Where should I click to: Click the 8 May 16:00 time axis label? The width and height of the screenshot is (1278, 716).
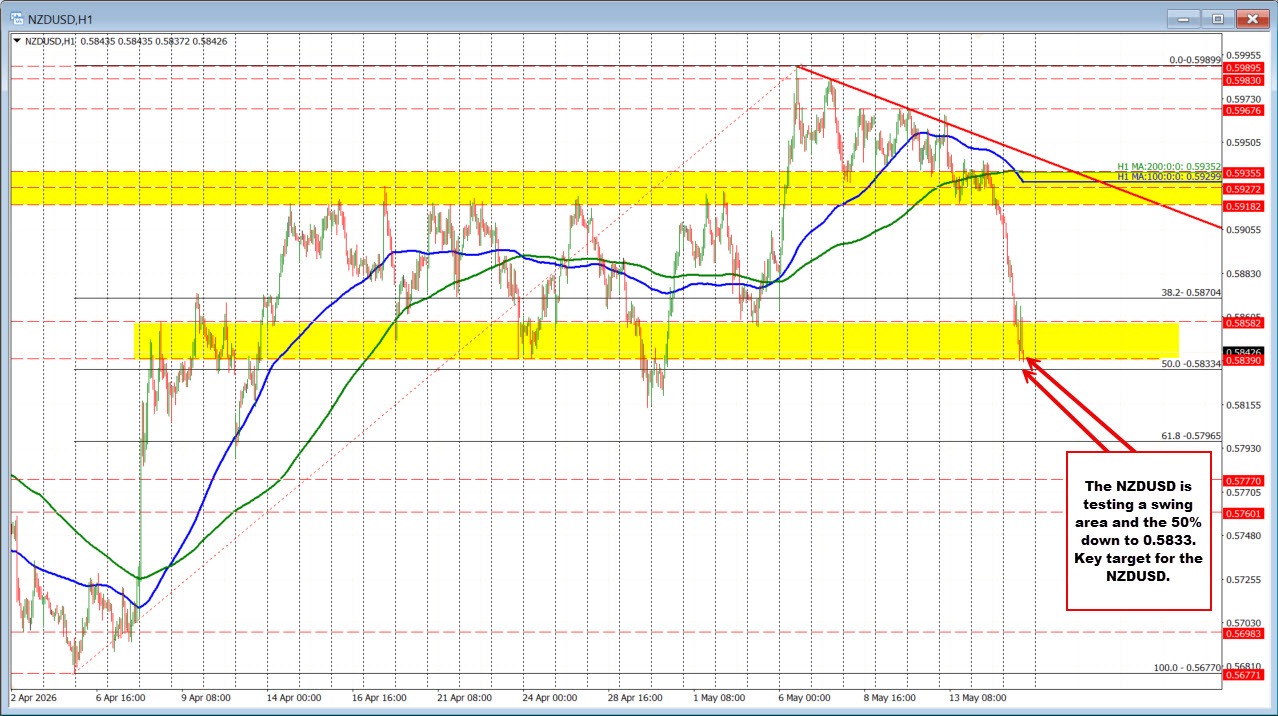[892, 696]
